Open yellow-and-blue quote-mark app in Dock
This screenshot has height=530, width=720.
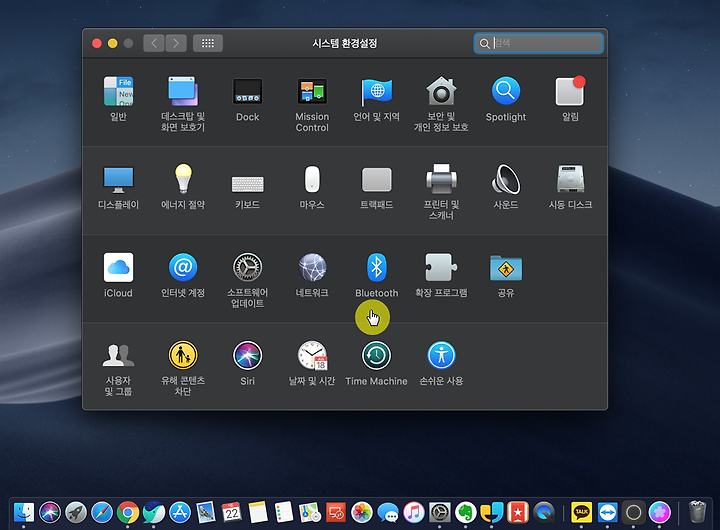492,512
